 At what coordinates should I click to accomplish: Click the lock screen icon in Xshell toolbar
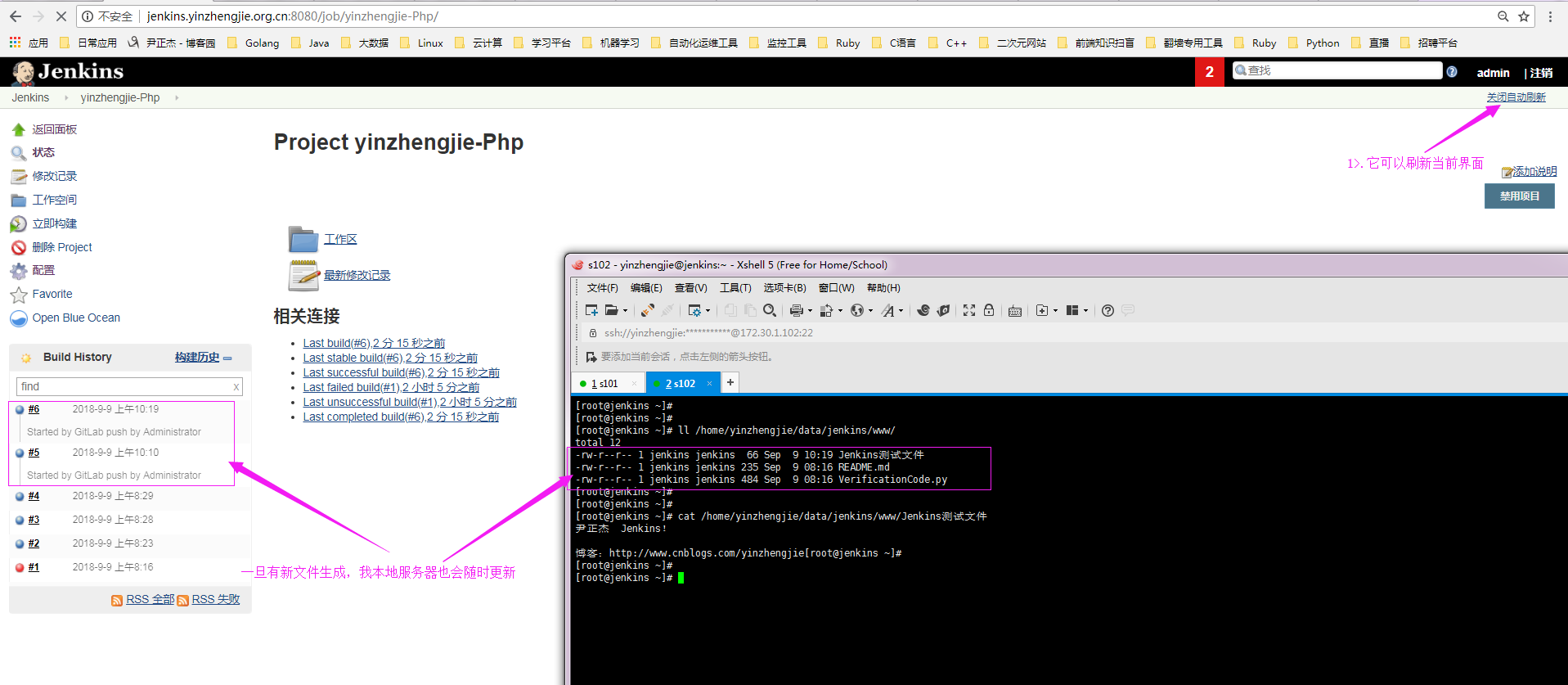point(989,310)
